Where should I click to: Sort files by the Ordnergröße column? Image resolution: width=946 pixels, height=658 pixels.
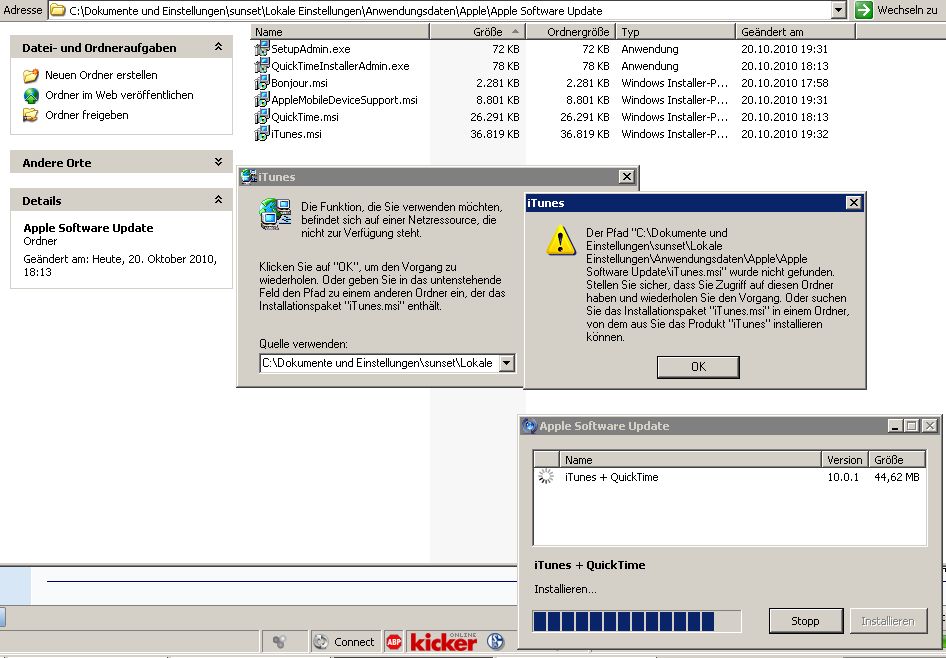point(571,32)
